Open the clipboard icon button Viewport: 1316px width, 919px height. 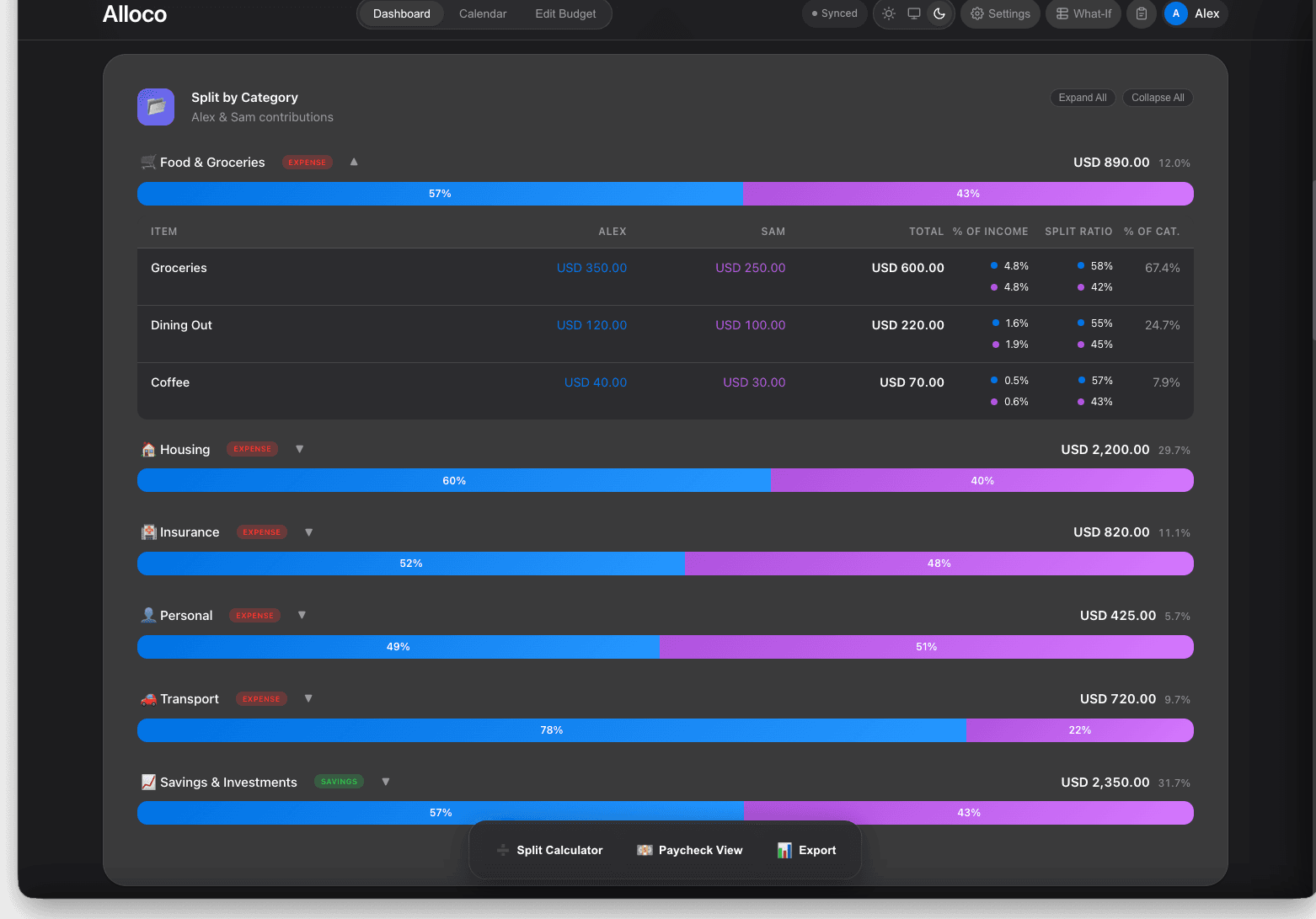(x=1142, y=13)
